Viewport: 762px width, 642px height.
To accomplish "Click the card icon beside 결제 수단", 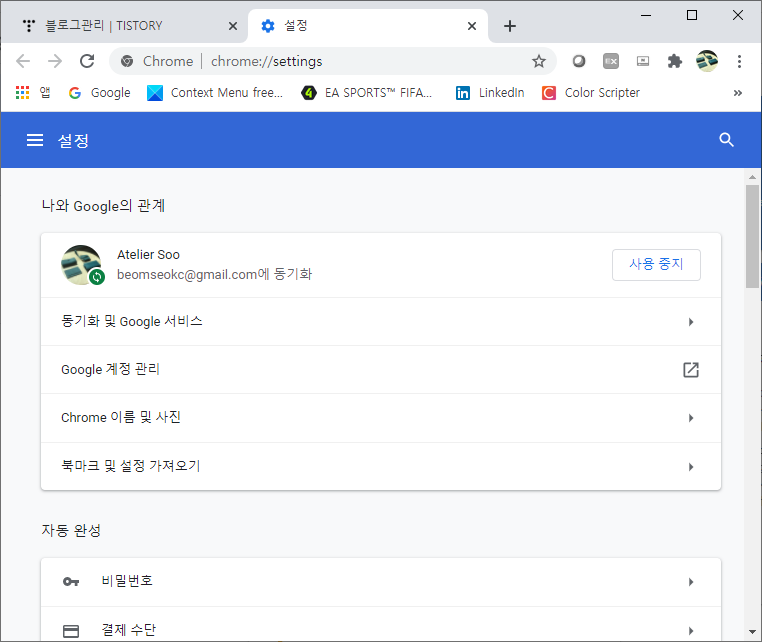I will click(71, 631).
